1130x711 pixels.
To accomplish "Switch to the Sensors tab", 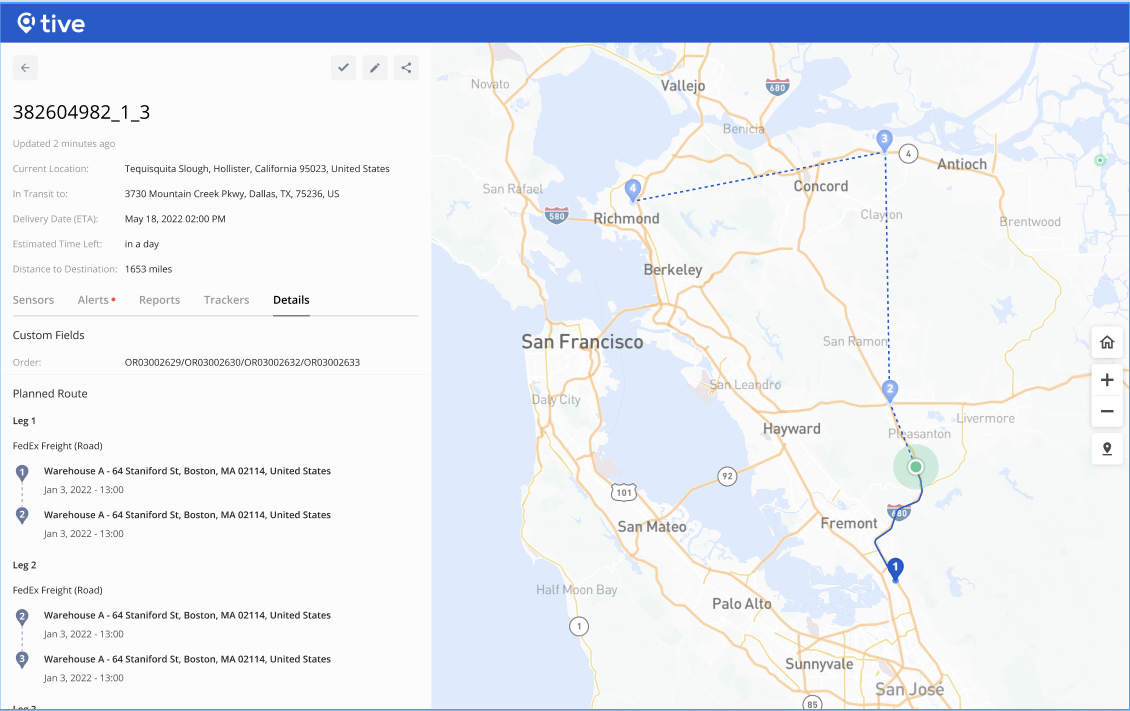I will coord(33,300).
